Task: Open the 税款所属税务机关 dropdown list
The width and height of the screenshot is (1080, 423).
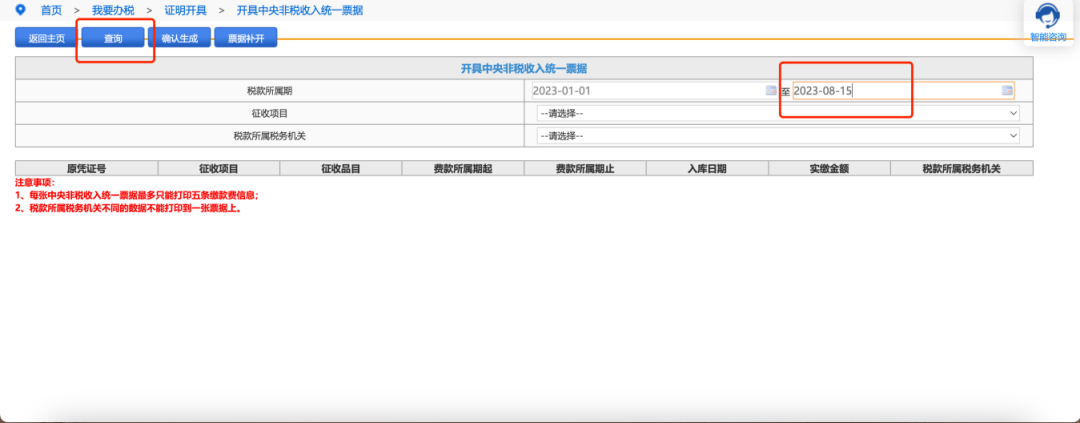Action: [777, 135]
